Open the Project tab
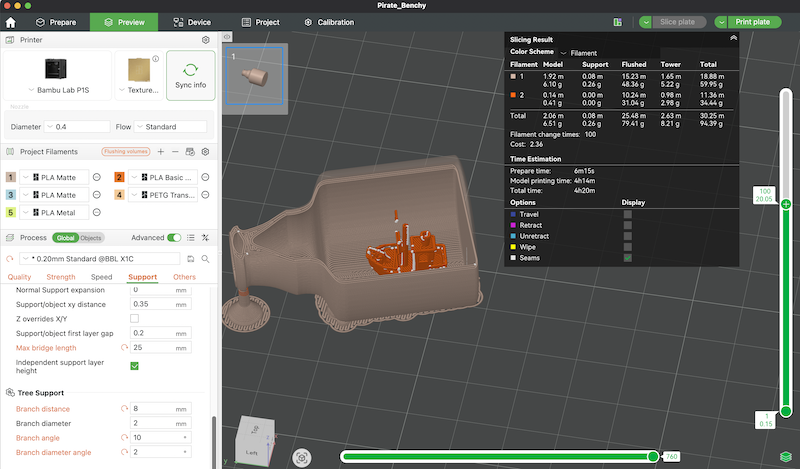This screenshot has height=469, width=800. (261, 22)
